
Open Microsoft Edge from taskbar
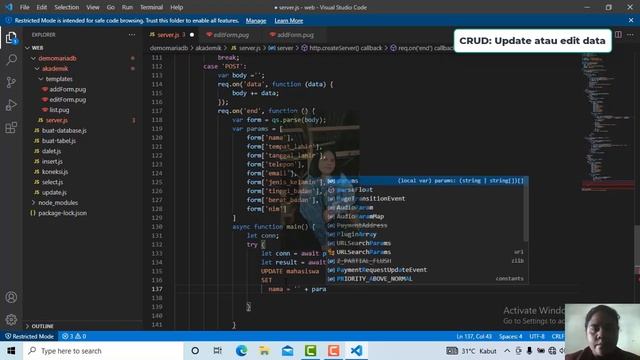point(241,351)
